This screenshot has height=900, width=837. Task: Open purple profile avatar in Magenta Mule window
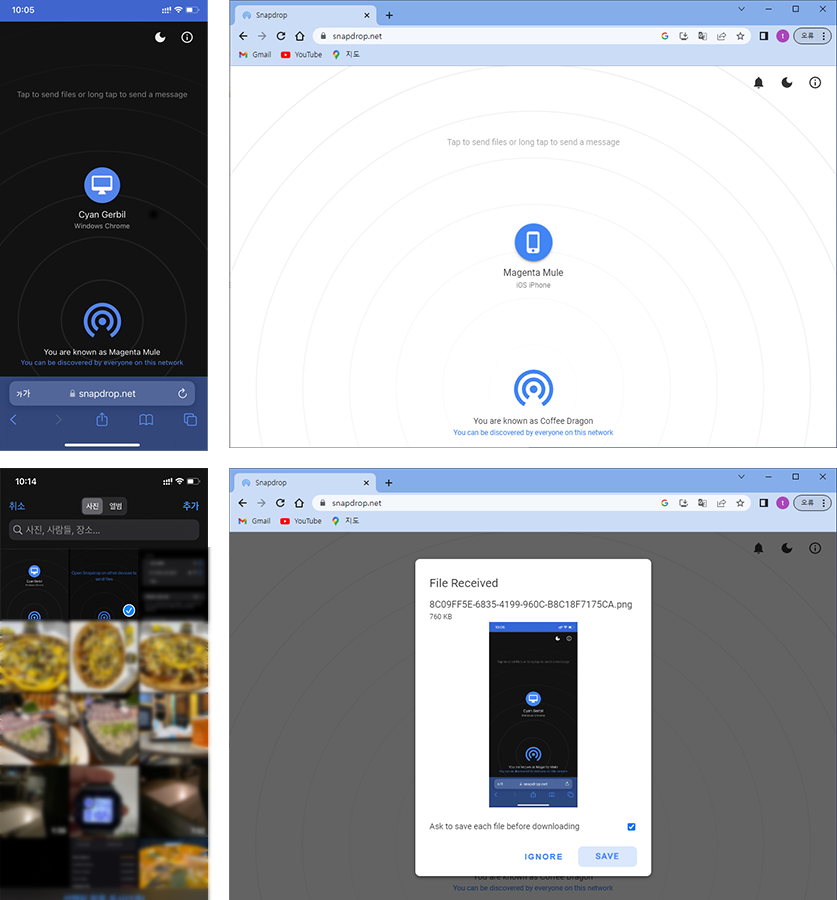click(x=782, y=36)
